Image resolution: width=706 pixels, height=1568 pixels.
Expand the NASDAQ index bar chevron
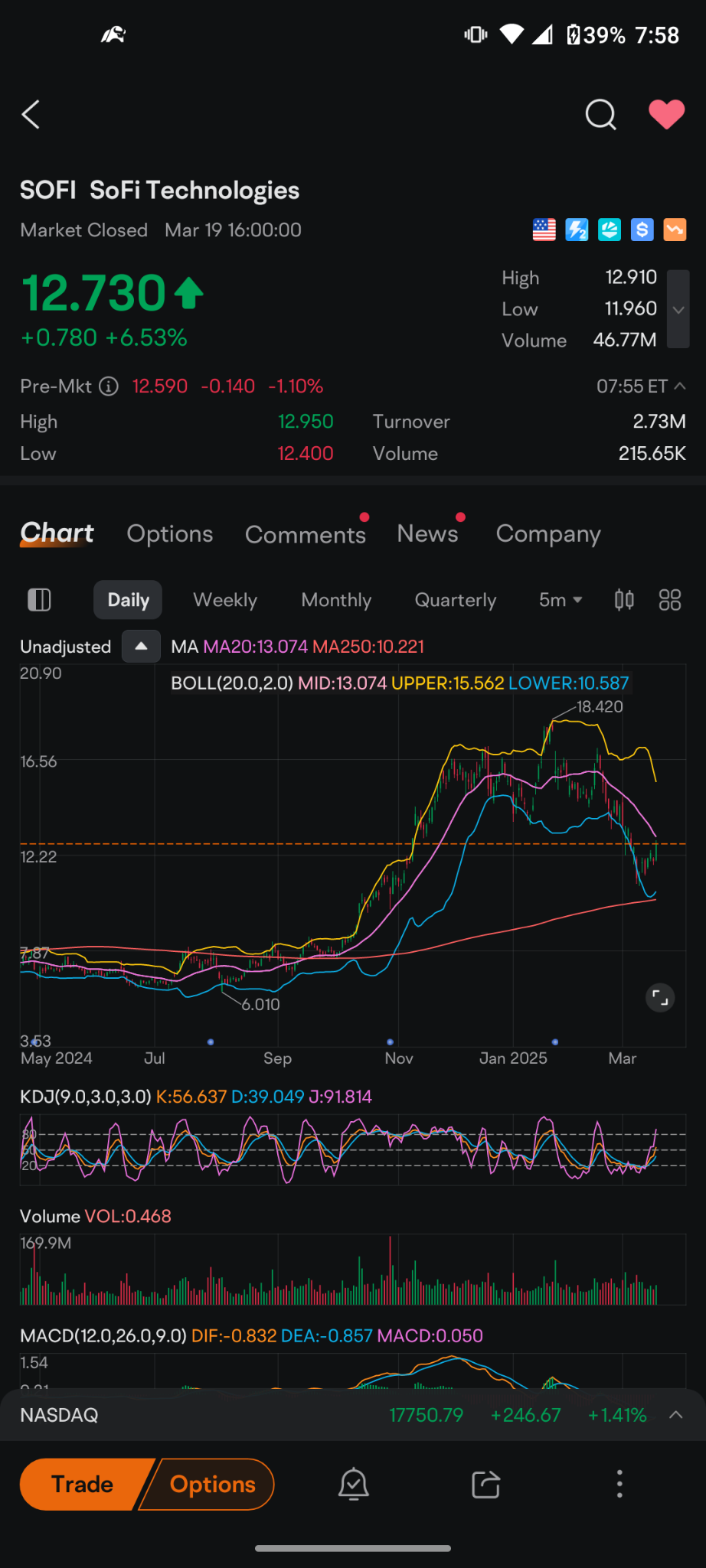(675, 1415)
